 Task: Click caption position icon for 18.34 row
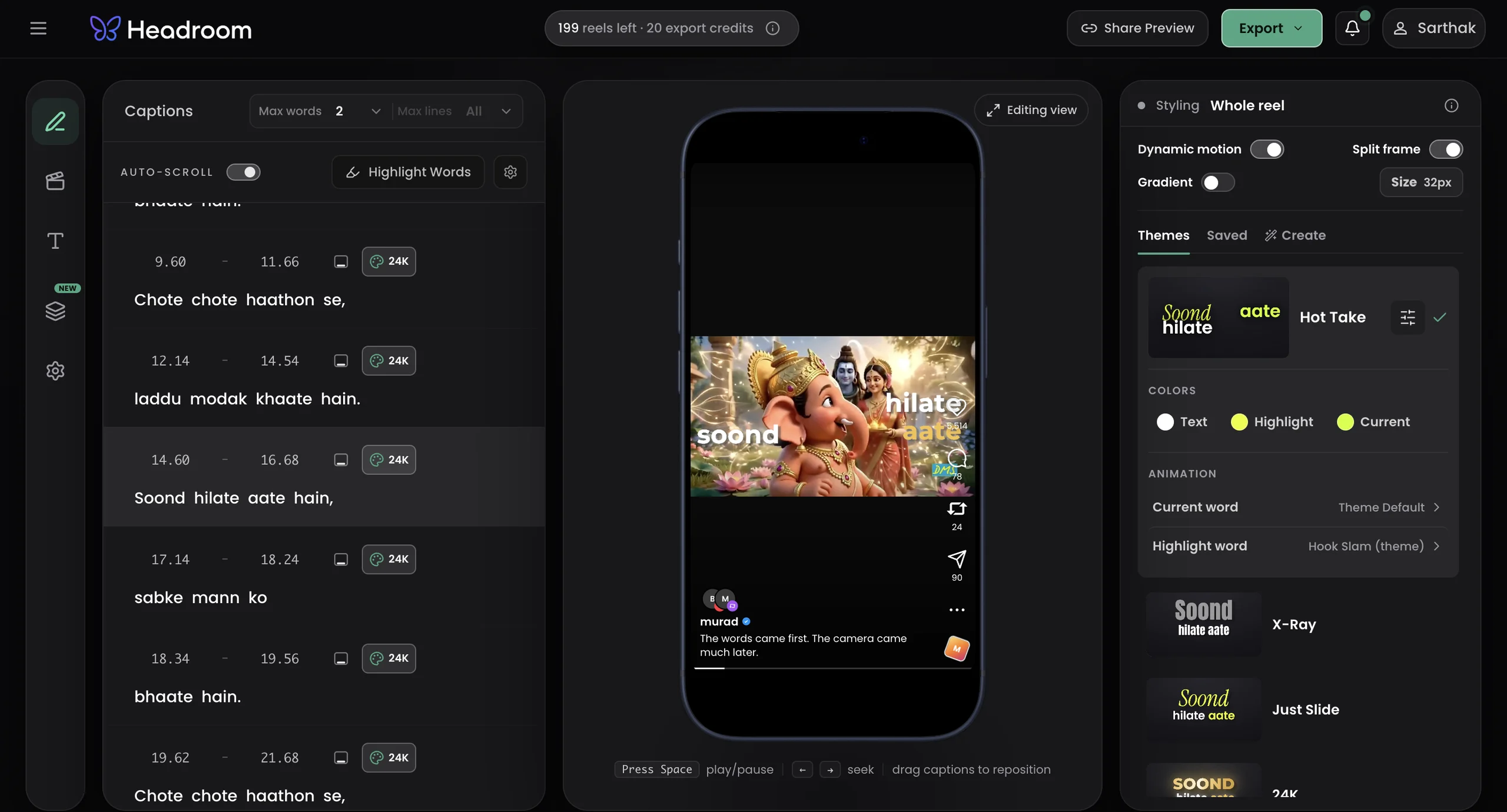341,658
